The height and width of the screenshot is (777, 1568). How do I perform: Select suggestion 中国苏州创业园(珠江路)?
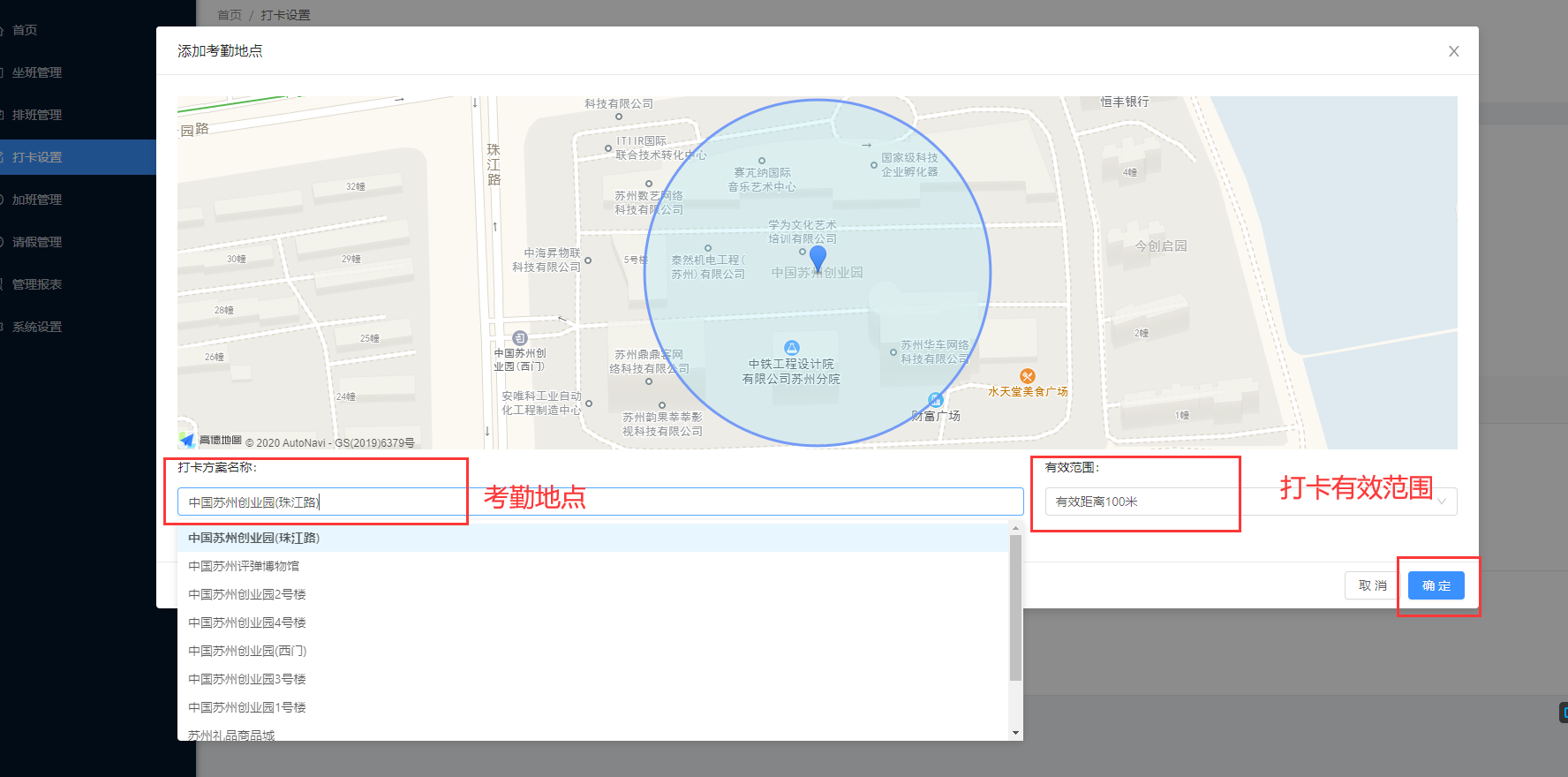coord(592,538)
